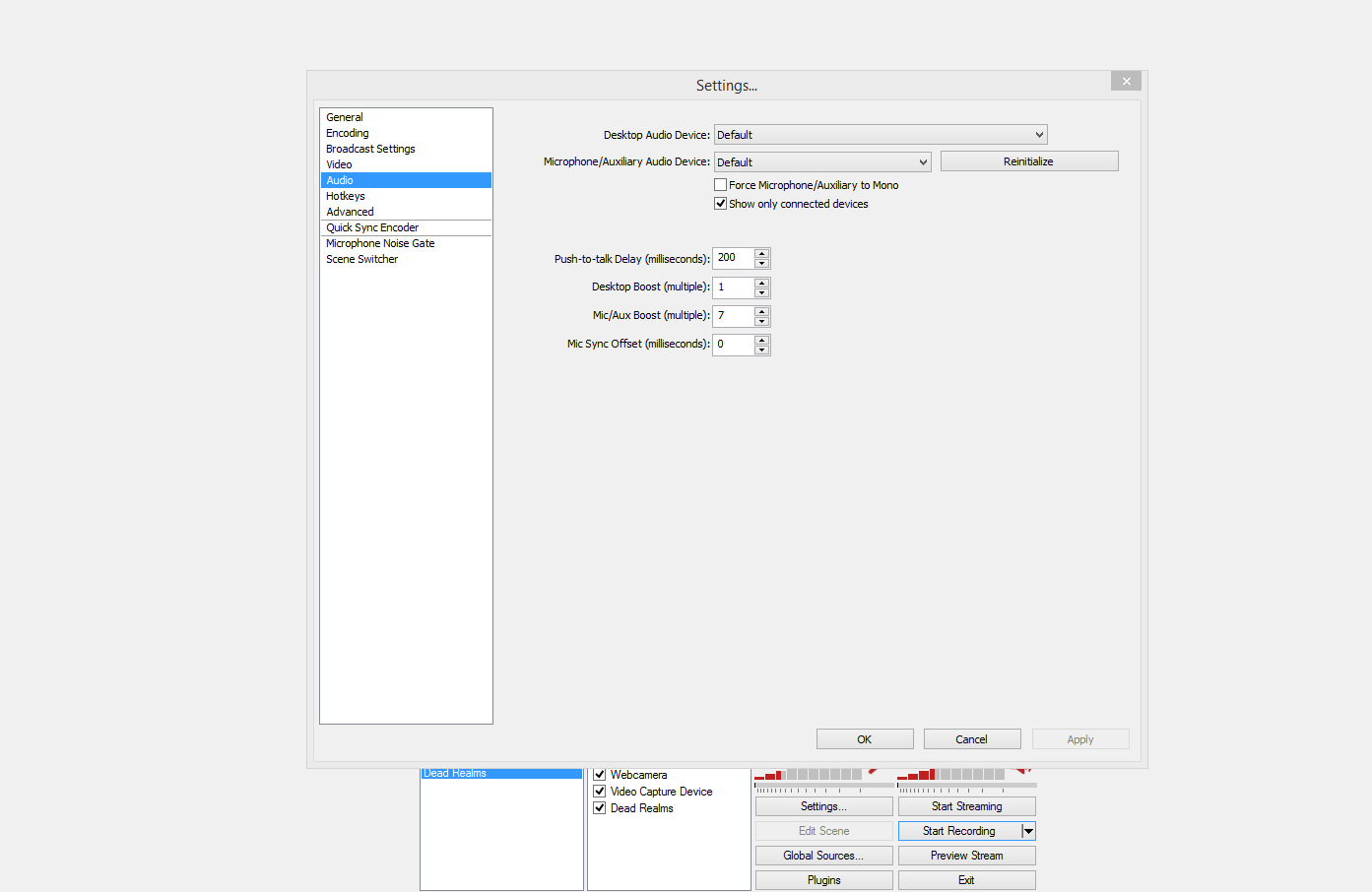Expand the Microphone/Auxiliary Audio Device dropdown
1372x892 pixels.
click(822, 162)
